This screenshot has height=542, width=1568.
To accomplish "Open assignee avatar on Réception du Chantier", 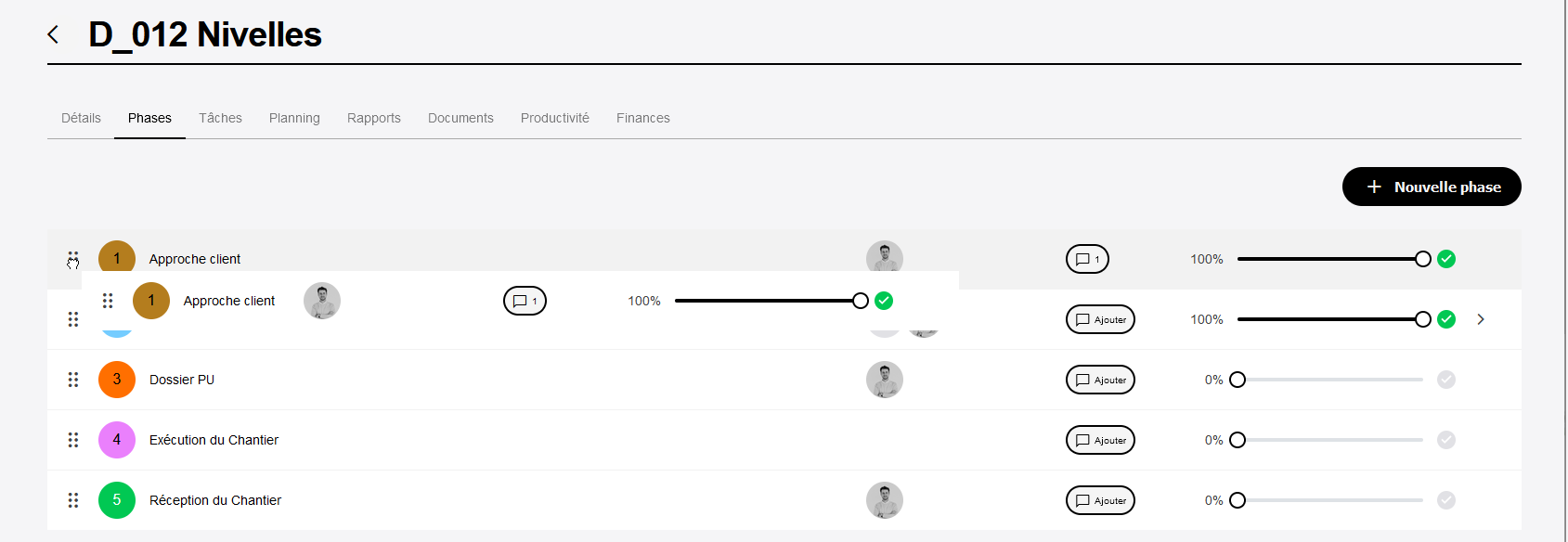I will 885,500.
